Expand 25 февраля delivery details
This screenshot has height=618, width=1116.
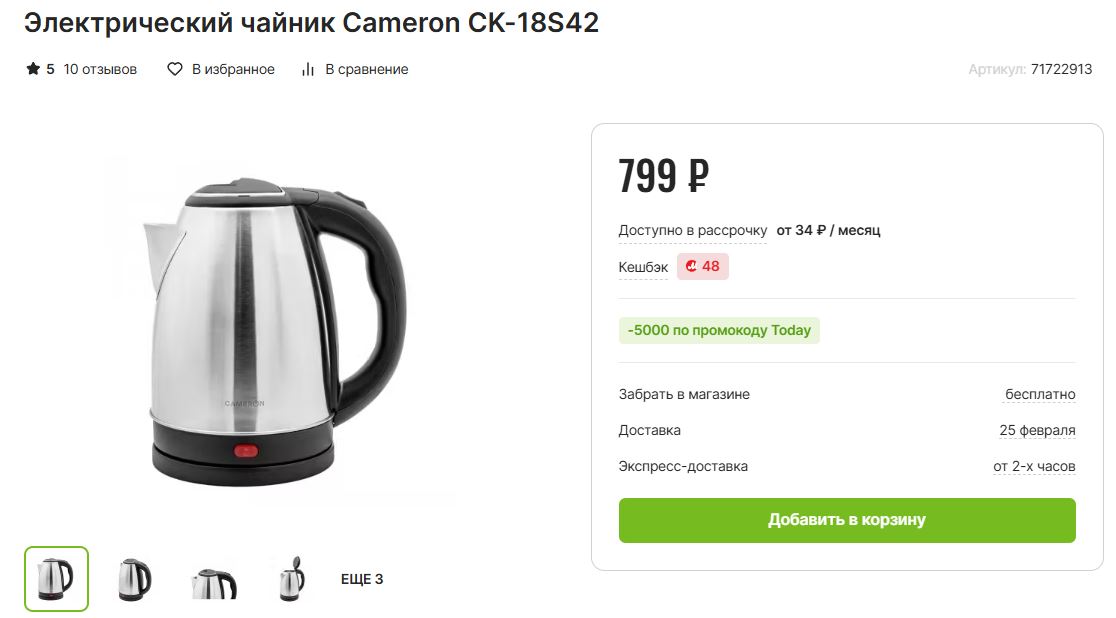coord(1037,430)
